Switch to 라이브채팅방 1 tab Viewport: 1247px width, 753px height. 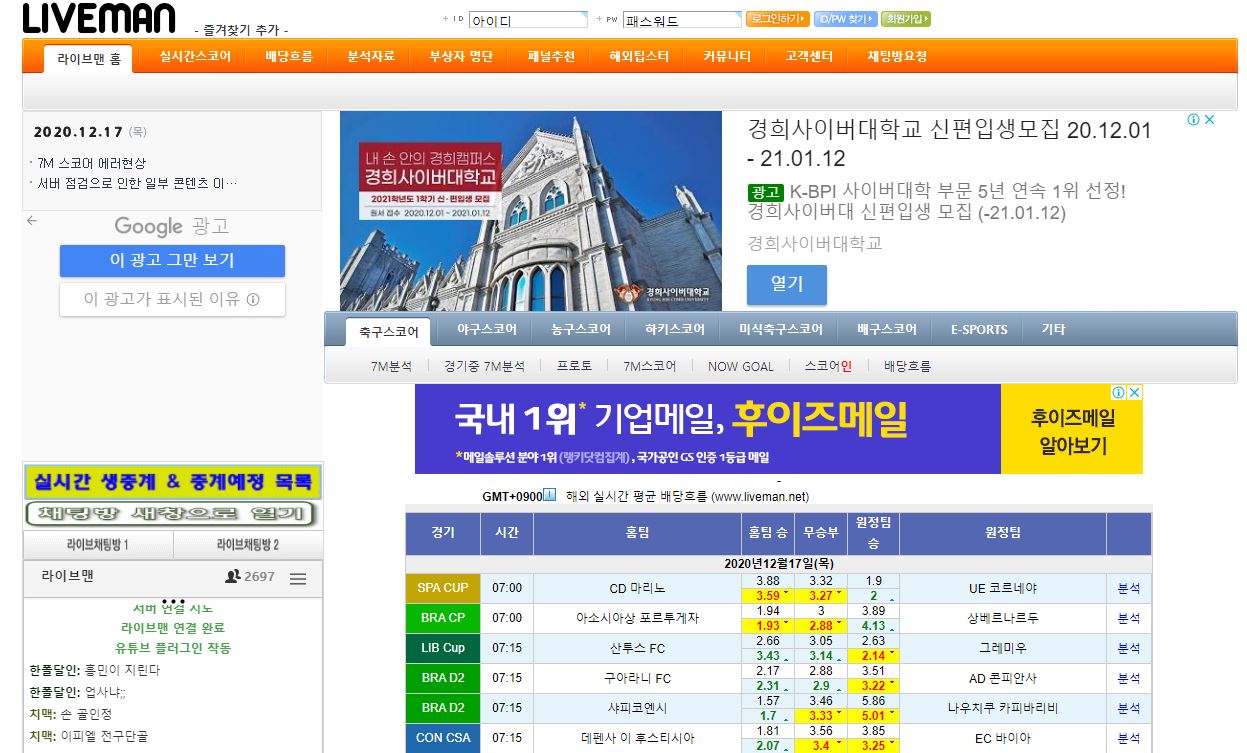click(98, 545)
